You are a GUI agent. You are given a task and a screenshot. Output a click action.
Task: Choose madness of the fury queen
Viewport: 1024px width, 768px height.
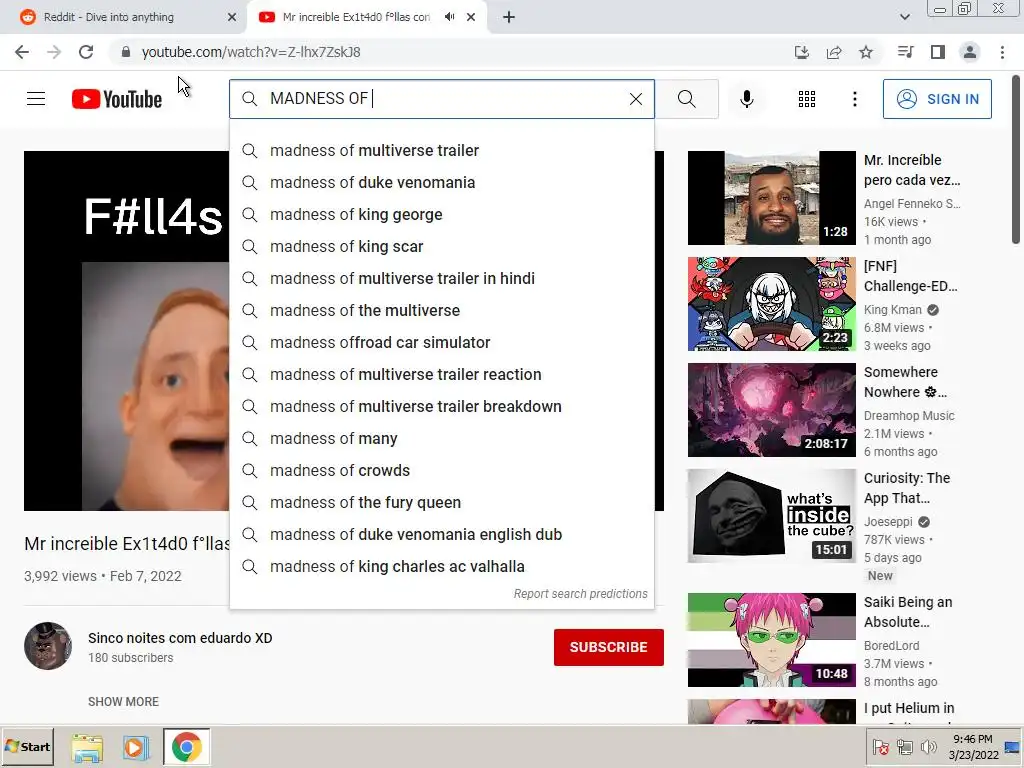click(x=441, y=502)
